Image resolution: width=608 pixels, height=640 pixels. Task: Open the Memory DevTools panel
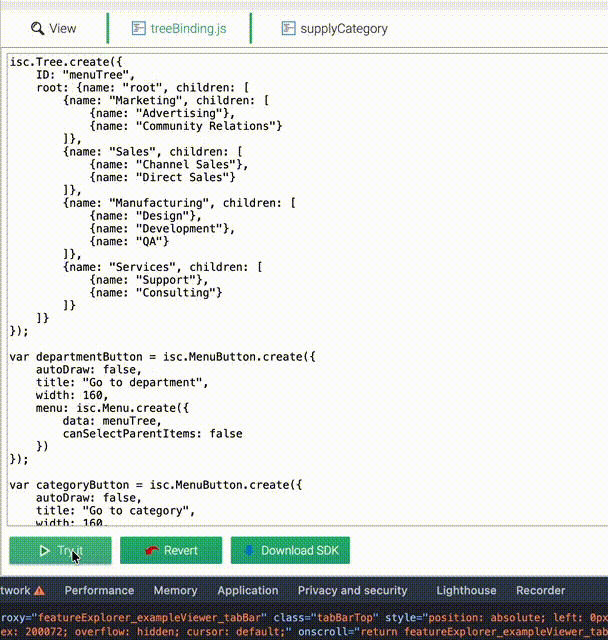pos(175,590)
